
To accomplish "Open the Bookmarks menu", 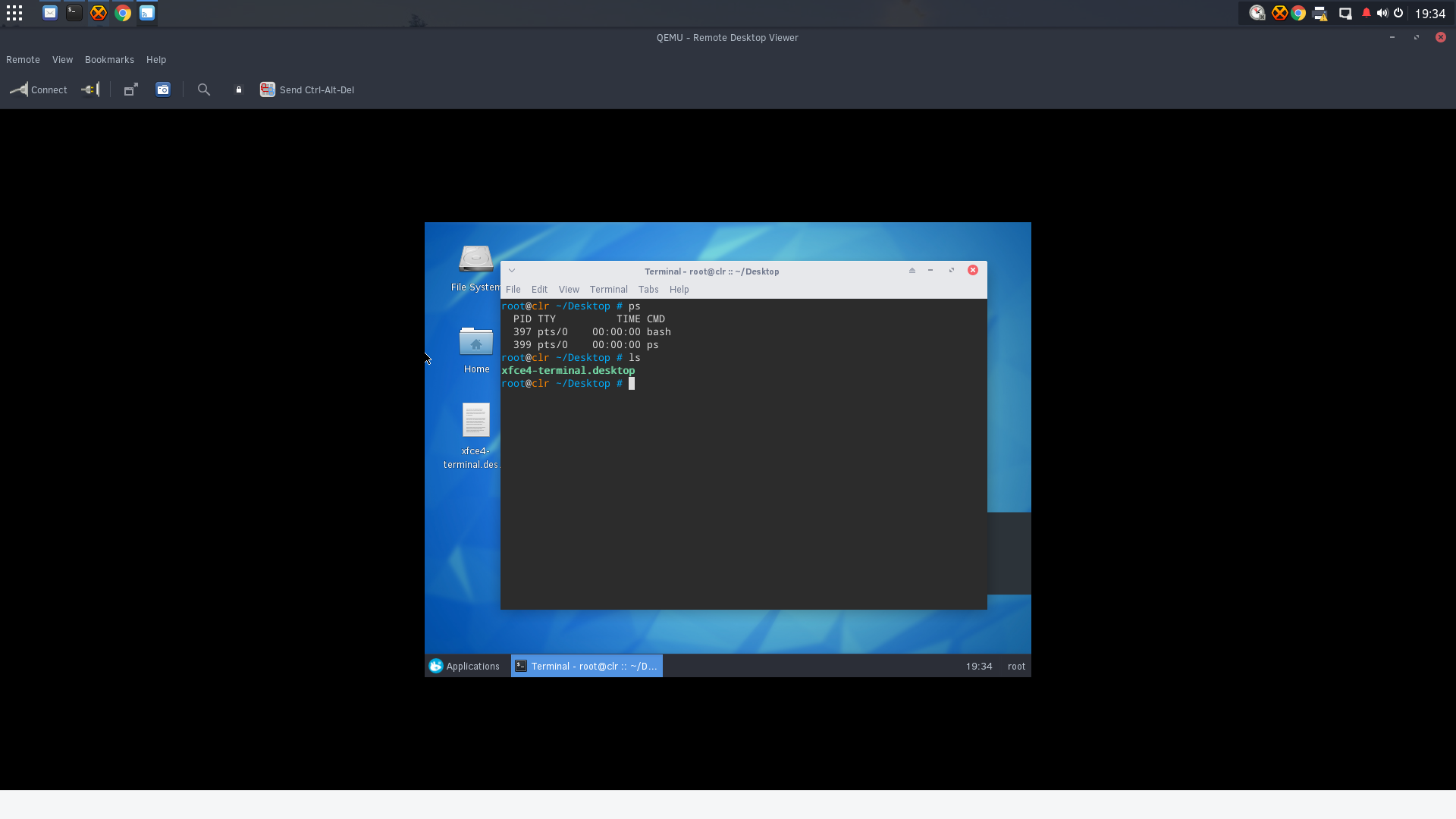I will (109, 60).
